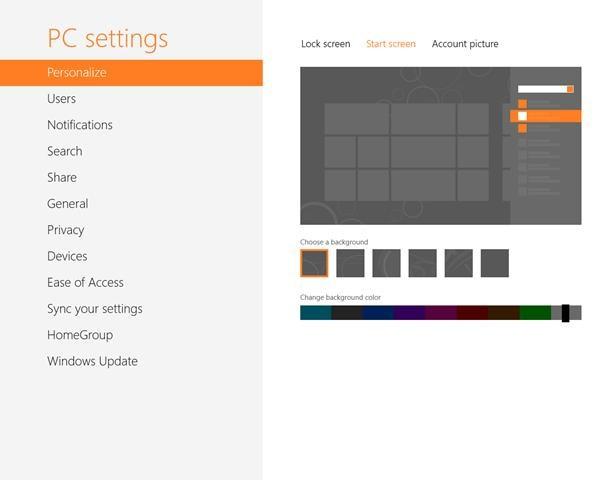Viewport: 600px width, 480px height.
Task: Pick the third background pattern thumbnail
Action: click(386, 263)
